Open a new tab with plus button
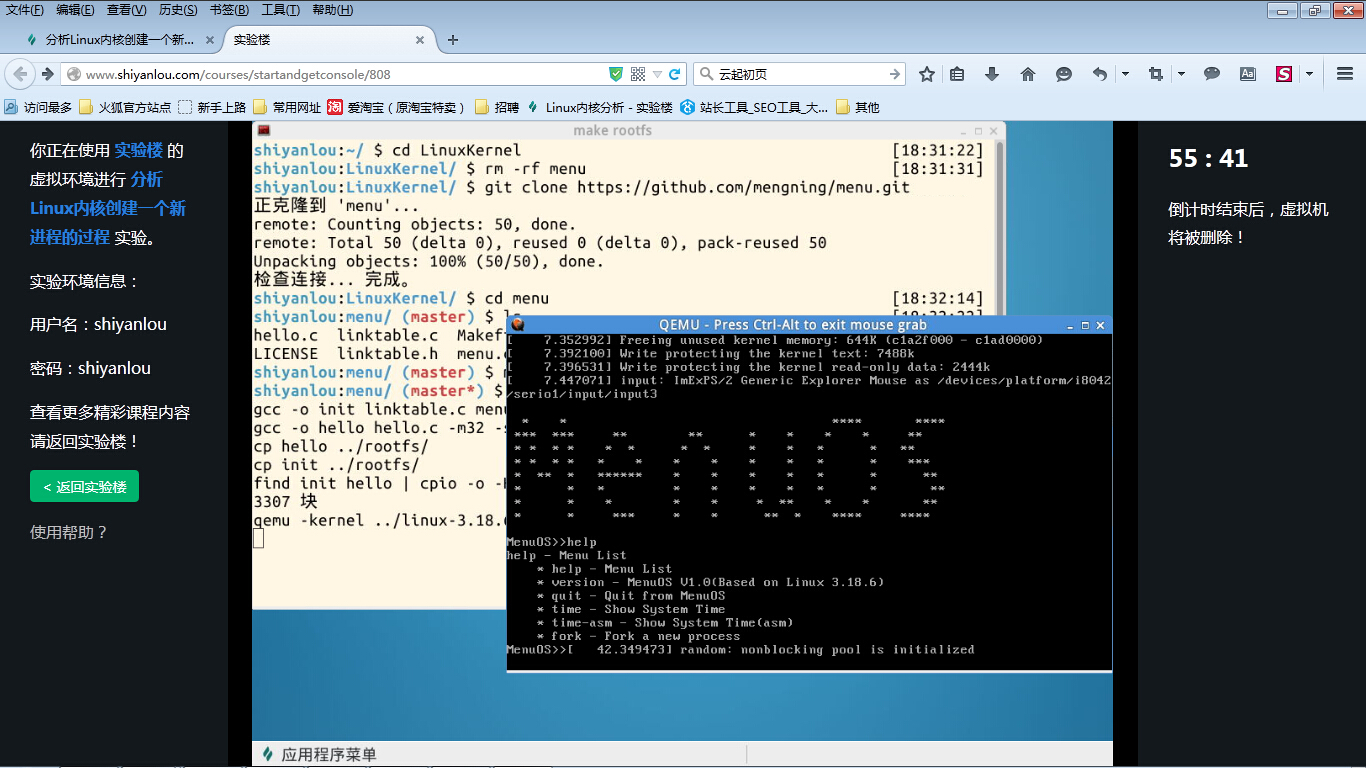Screen dimensions: 1366x768 [453, 40]
